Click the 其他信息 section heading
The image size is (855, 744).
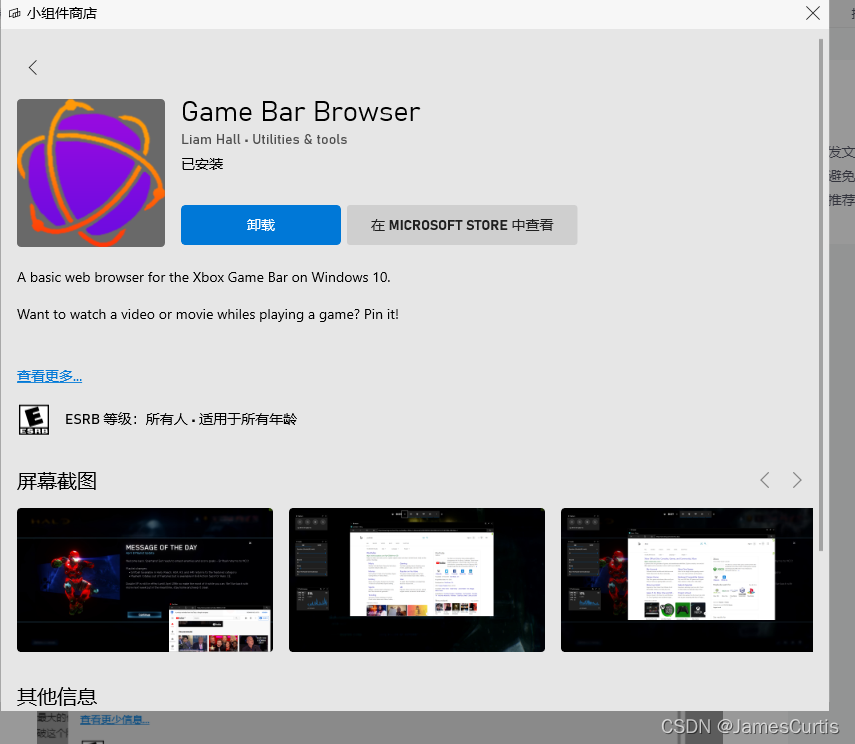pyautogui.click(x=57, y=697)
